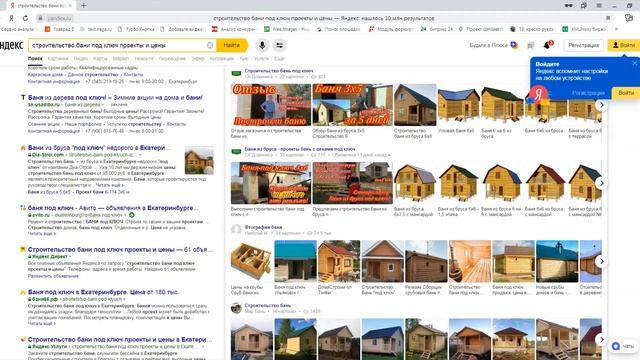This screenshot has width=640, height=360.
Task: Close the current browser tab
Action: [x=70, y=5]
